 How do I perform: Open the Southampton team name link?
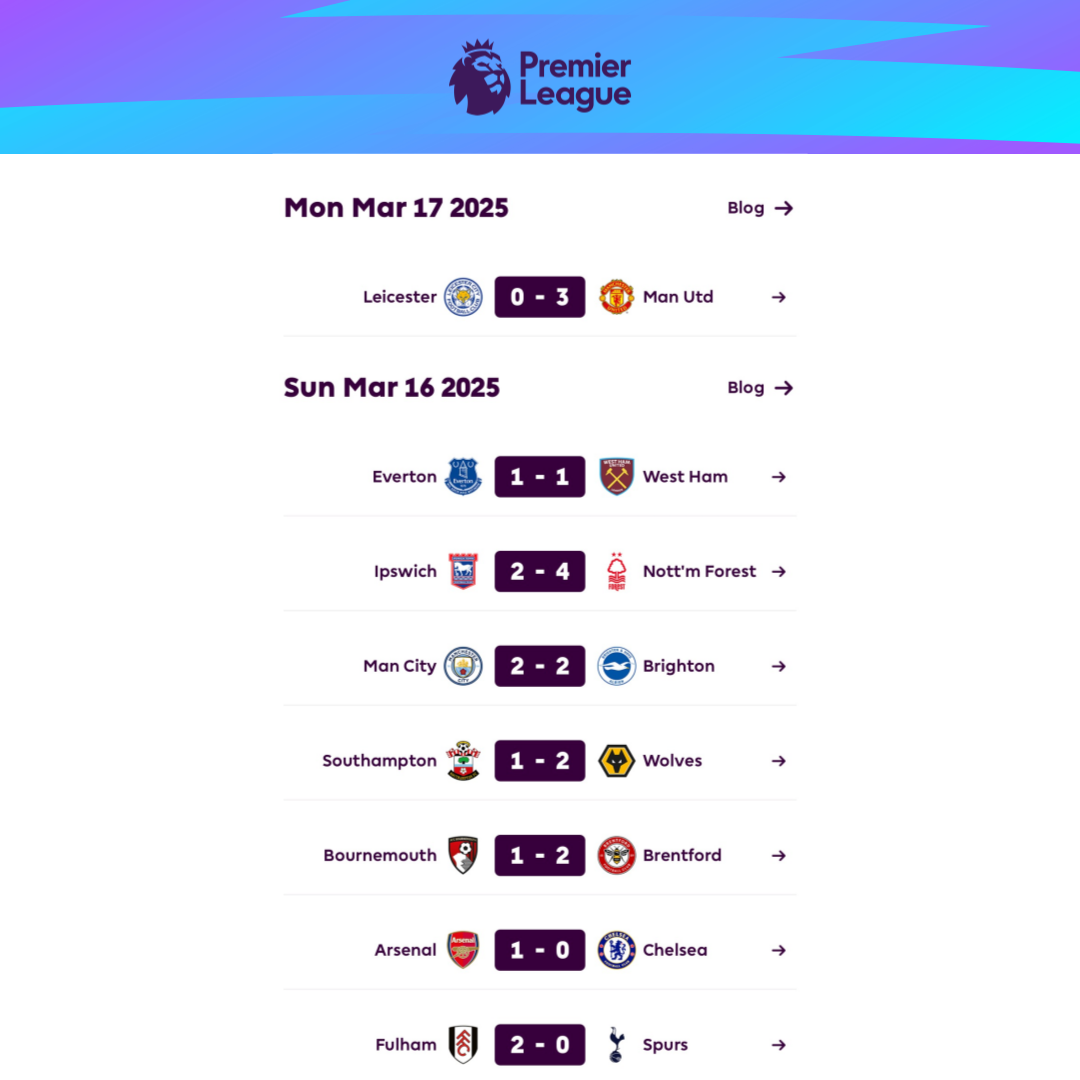click(379, 760)
